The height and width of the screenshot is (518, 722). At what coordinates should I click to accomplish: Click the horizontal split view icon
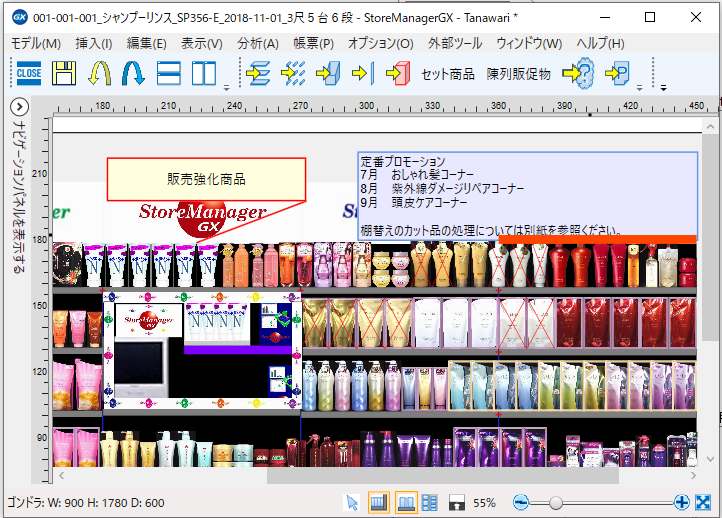pos(169,73)
